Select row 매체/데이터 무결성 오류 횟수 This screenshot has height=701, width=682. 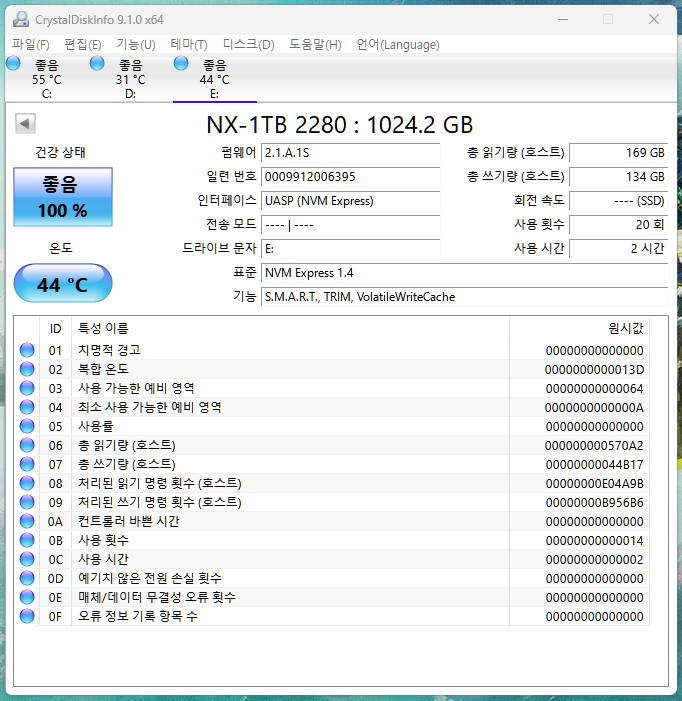coord(332,597)
